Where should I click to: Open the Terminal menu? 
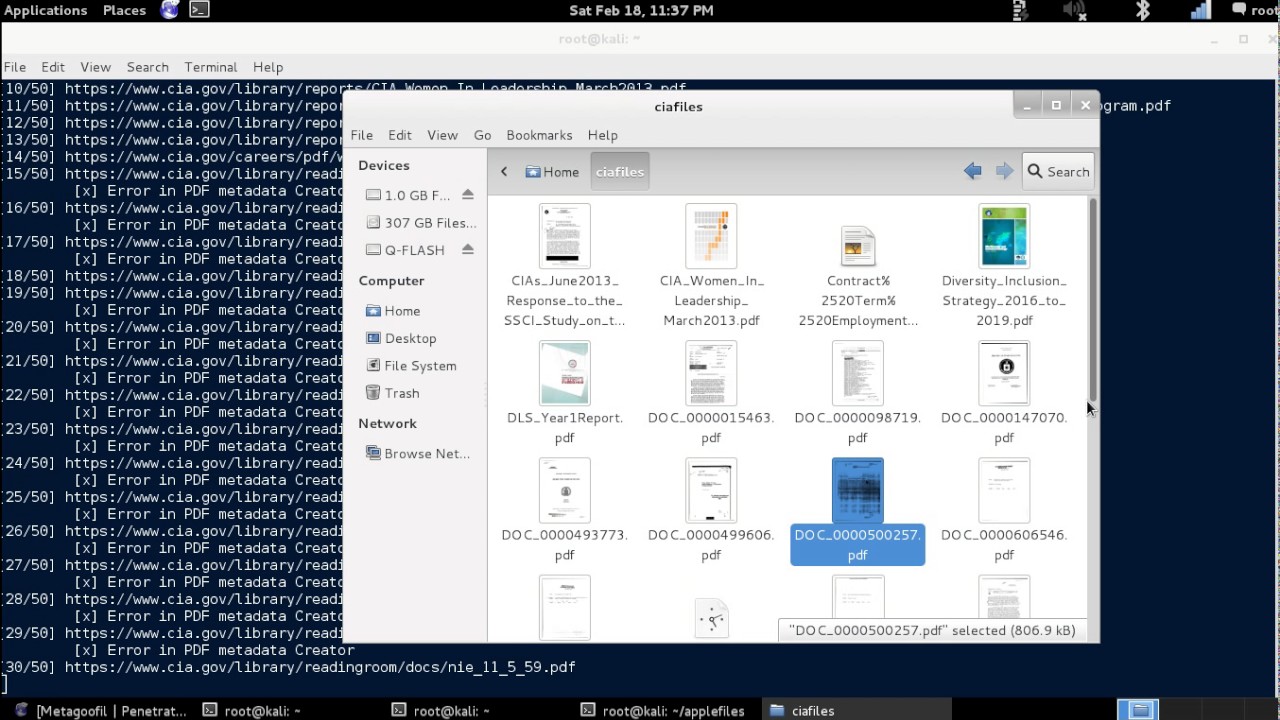210,67
